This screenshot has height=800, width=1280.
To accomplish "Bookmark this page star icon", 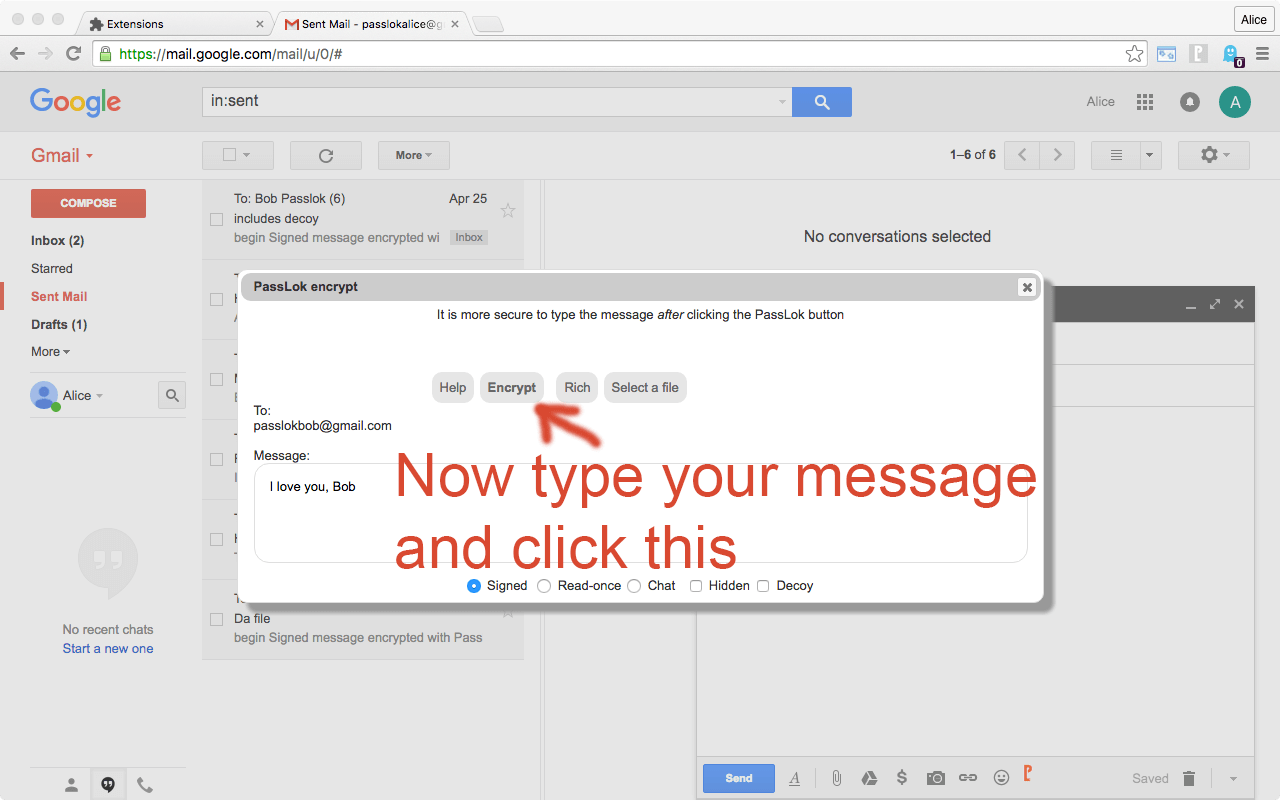I will pos(1134,54).
